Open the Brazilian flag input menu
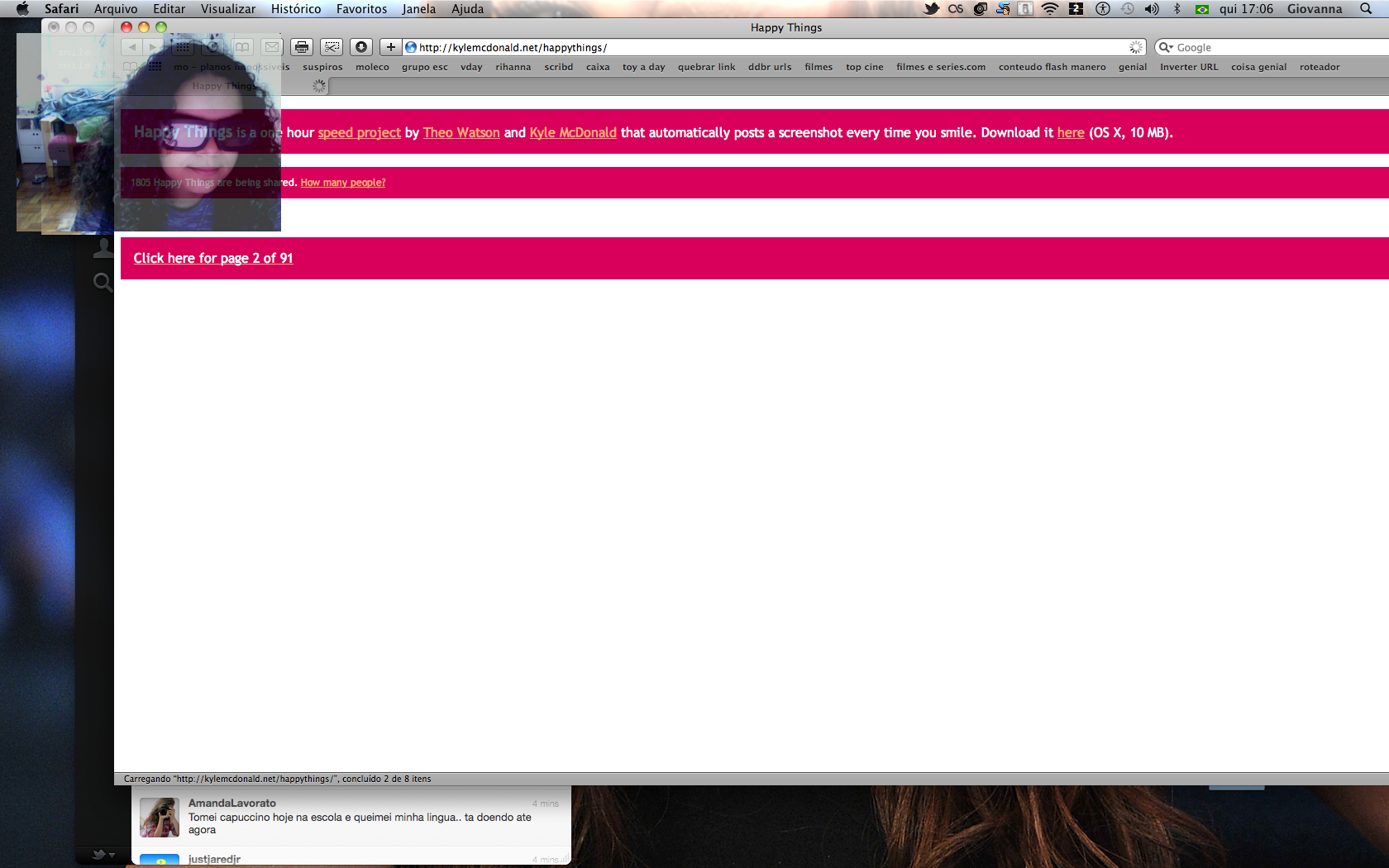The width and height of the screenshot is (1389, 868). click(1202, 9)
